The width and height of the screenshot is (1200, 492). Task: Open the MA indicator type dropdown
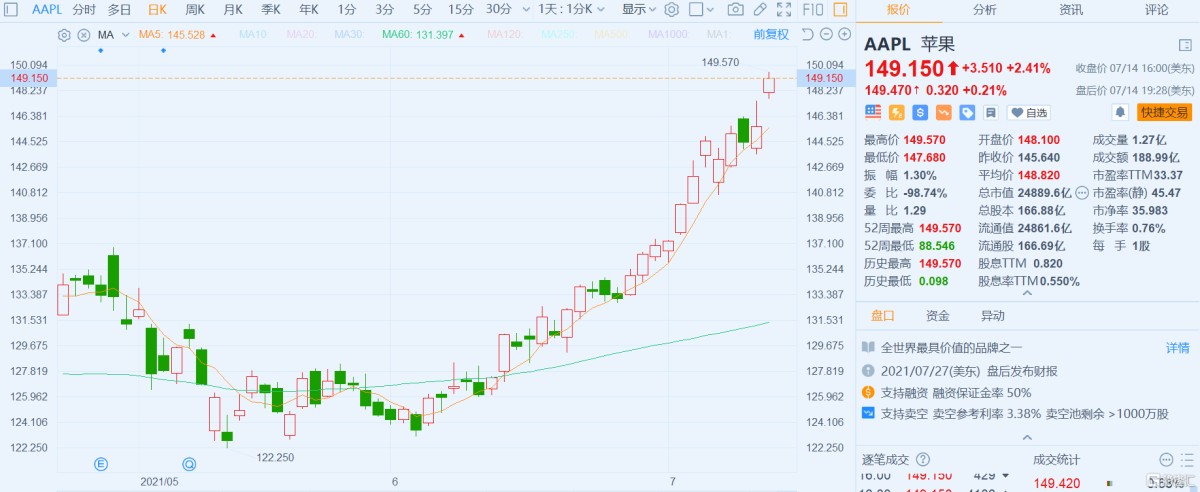(x=111, y=35)
